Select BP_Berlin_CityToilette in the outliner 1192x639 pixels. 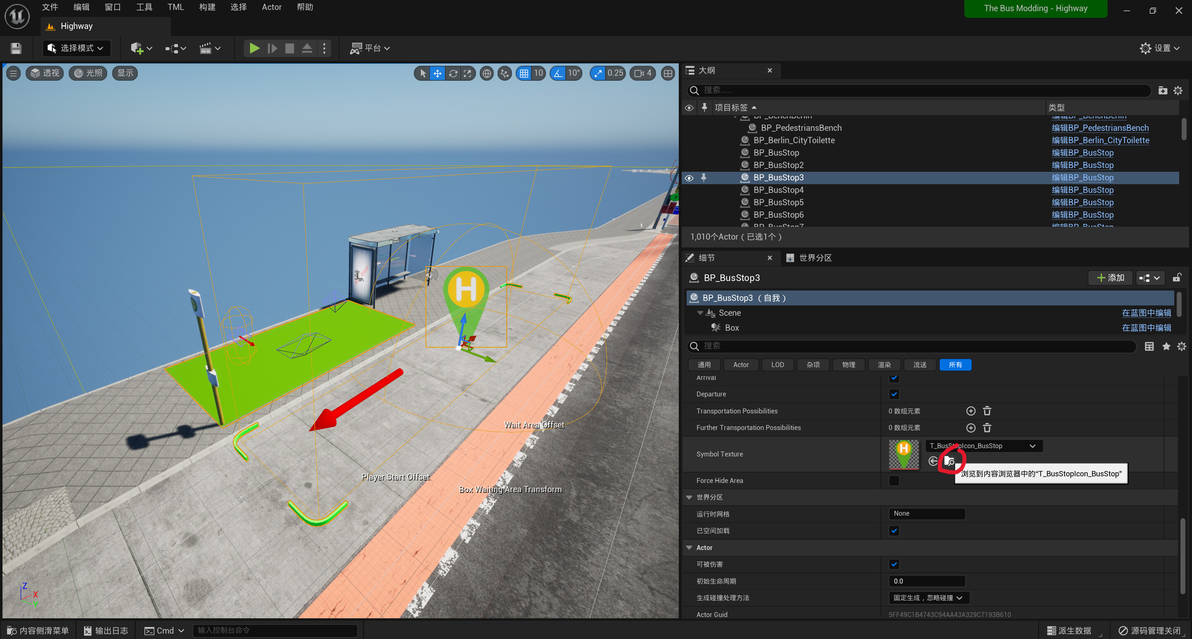[794, 141]
